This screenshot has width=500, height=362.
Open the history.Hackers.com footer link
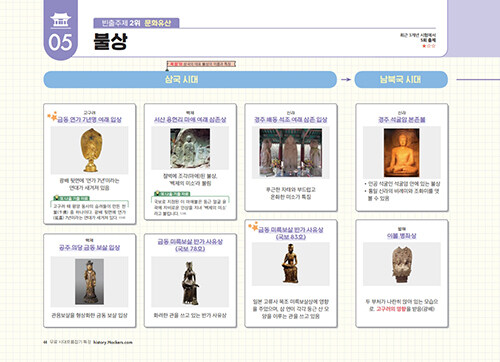113,342
